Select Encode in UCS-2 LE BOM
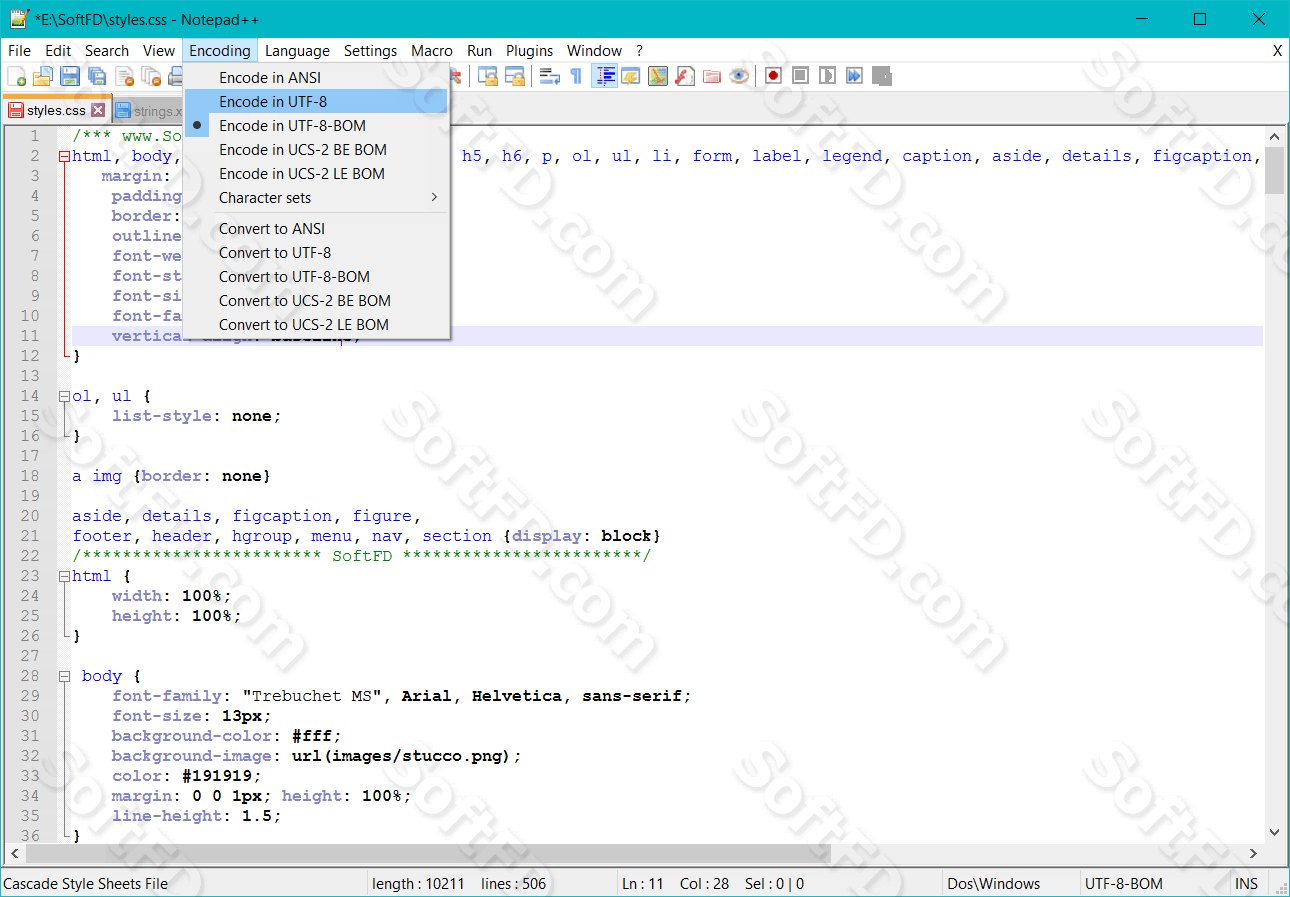This screenshot has height=897, width=1290. pyautogui.click(x=317, y=173)
